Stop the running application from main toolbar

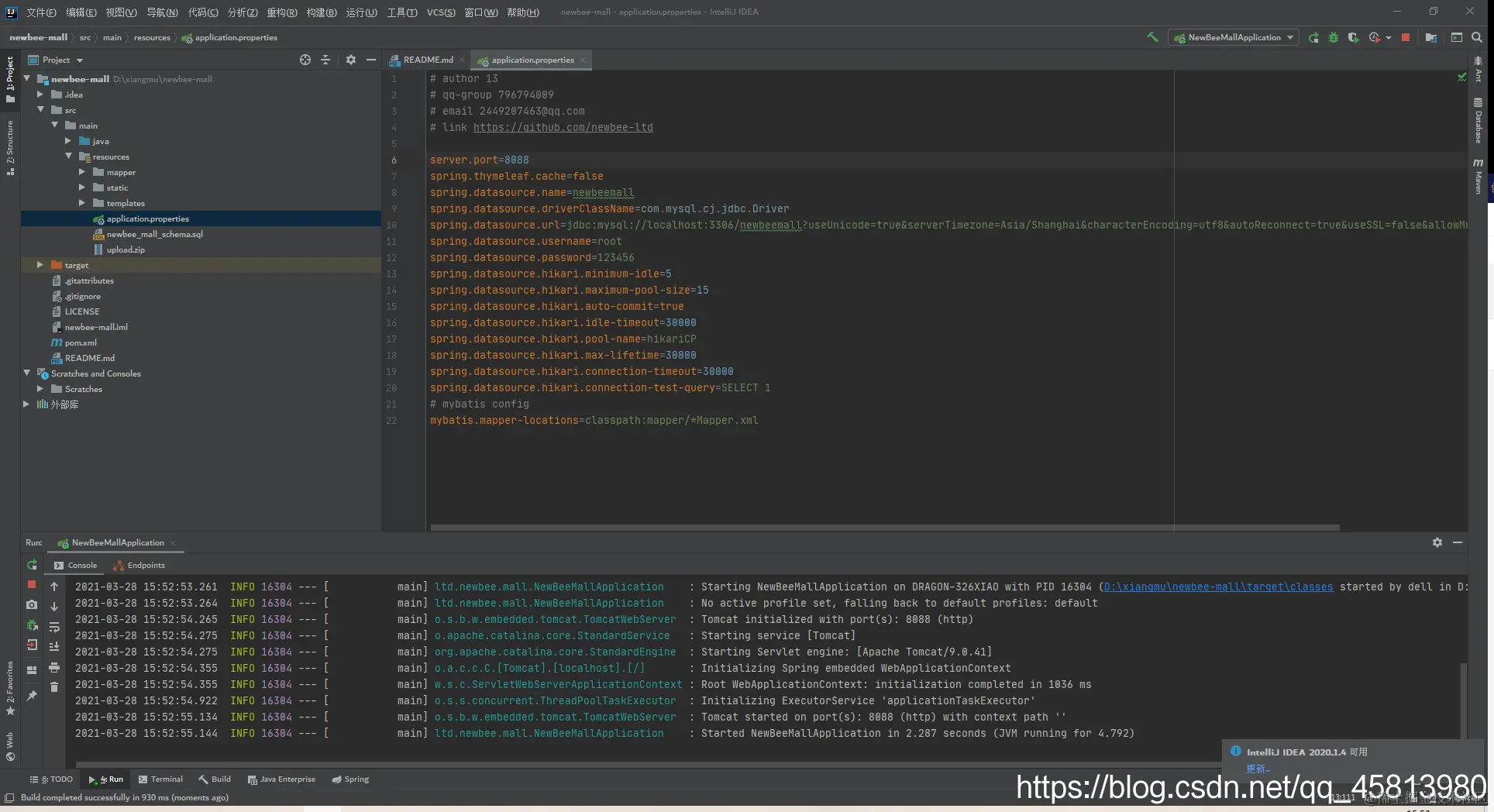tap(1406, 37)
